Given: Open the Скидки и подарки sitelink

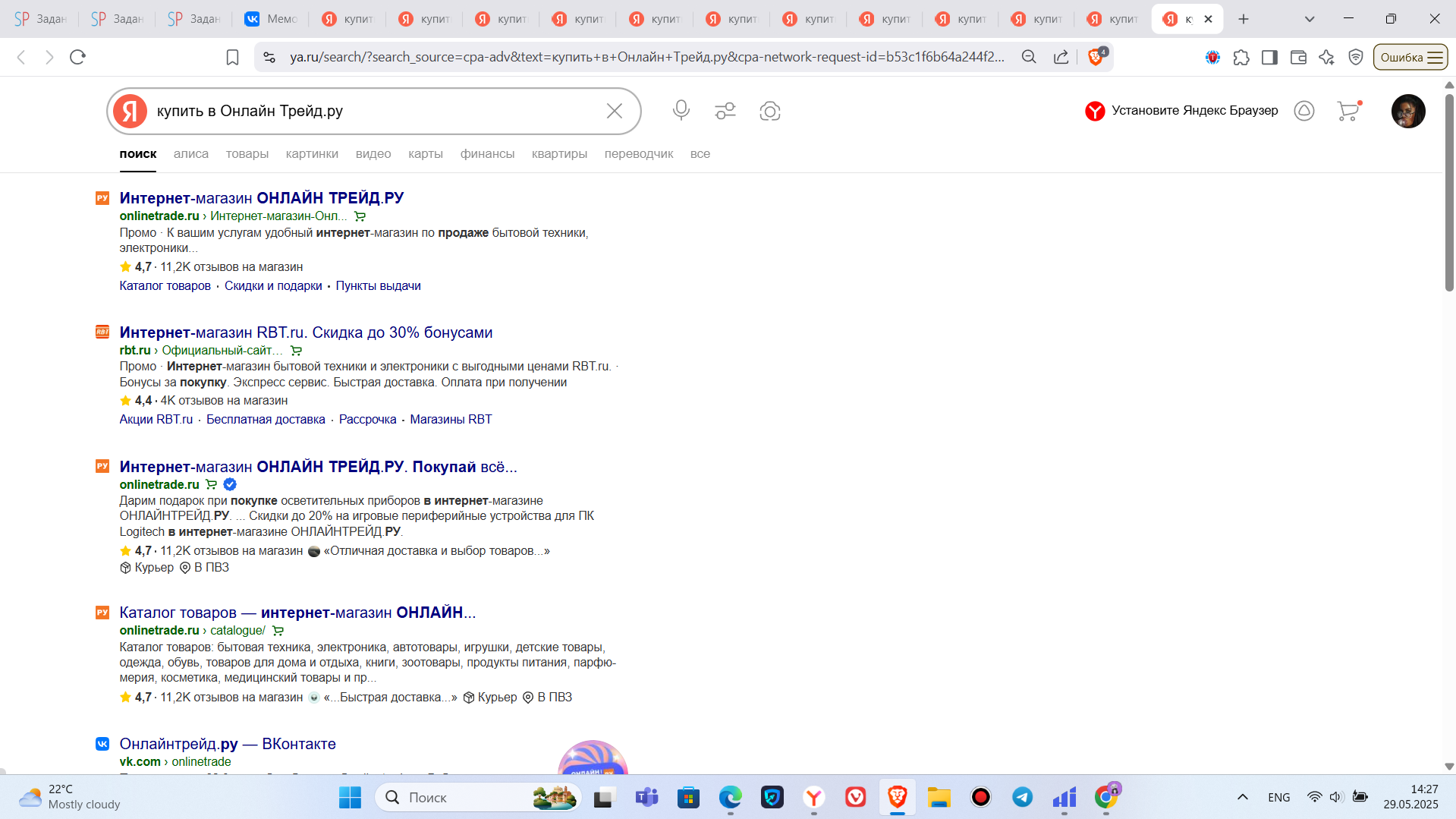Looking at the screenshot, I should tap(273, 286).
